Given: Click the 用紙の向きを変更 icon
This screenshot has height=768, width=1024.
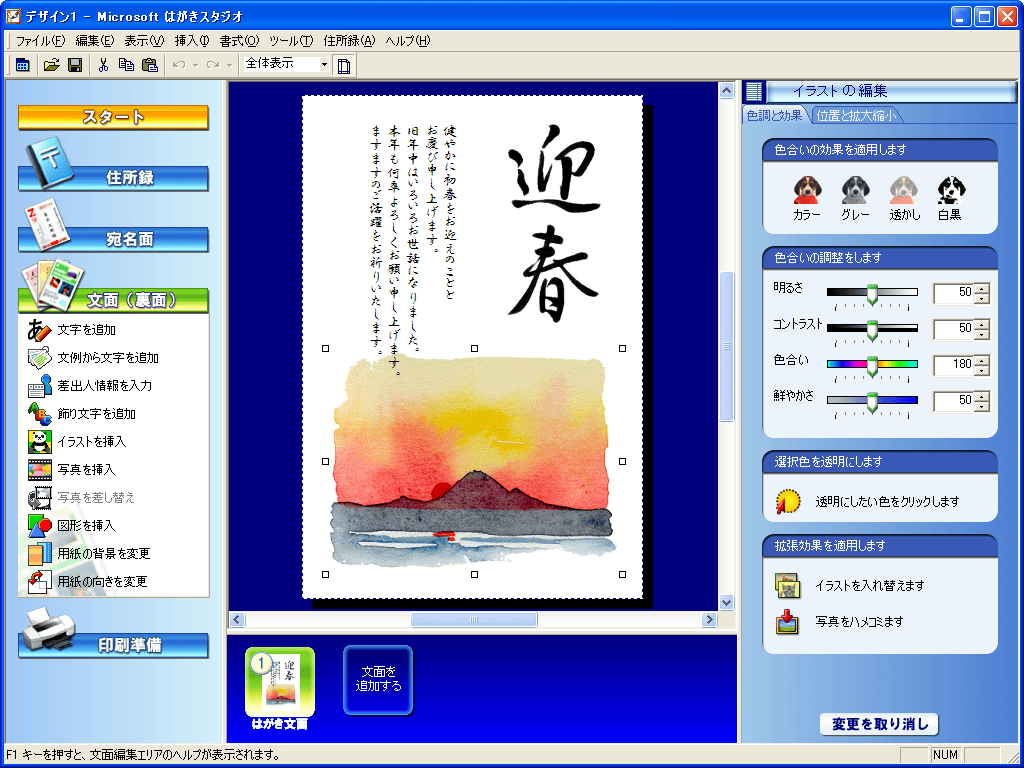Looking at the screenshot, I should coord(39,582).
